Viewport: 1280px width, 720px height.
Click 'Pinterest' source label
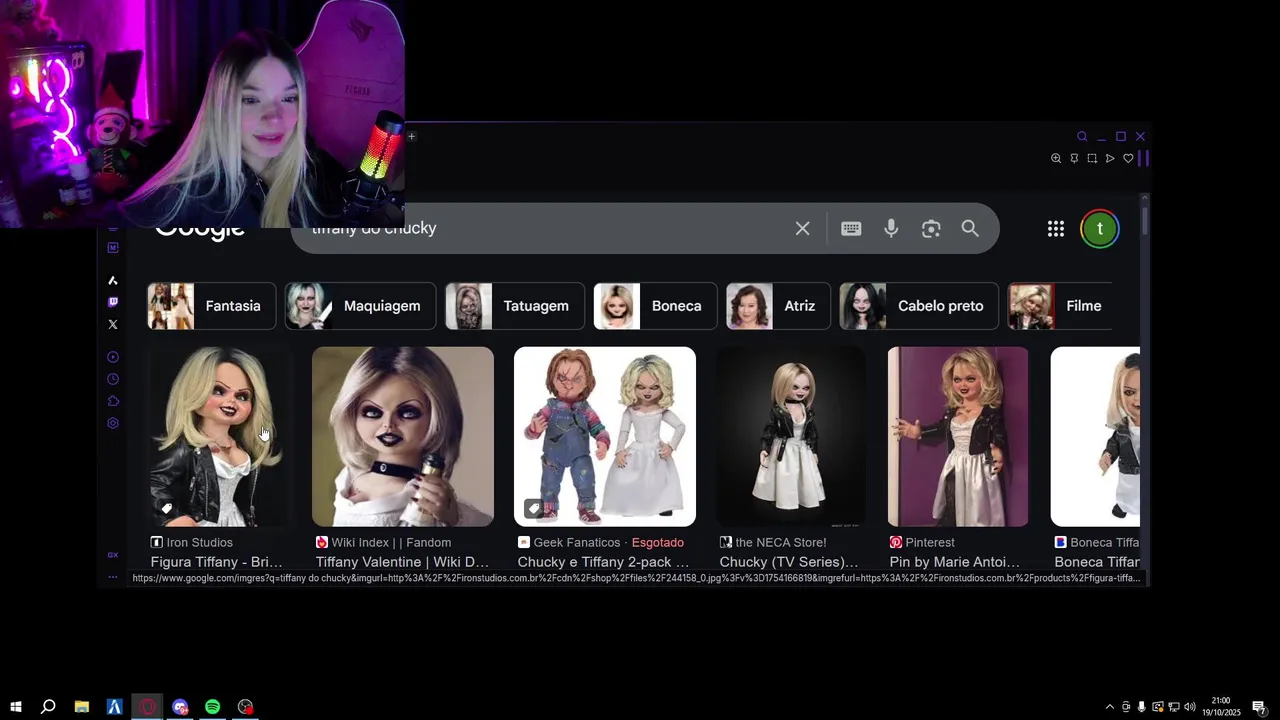pyautogui.click(x=932, y=542)
